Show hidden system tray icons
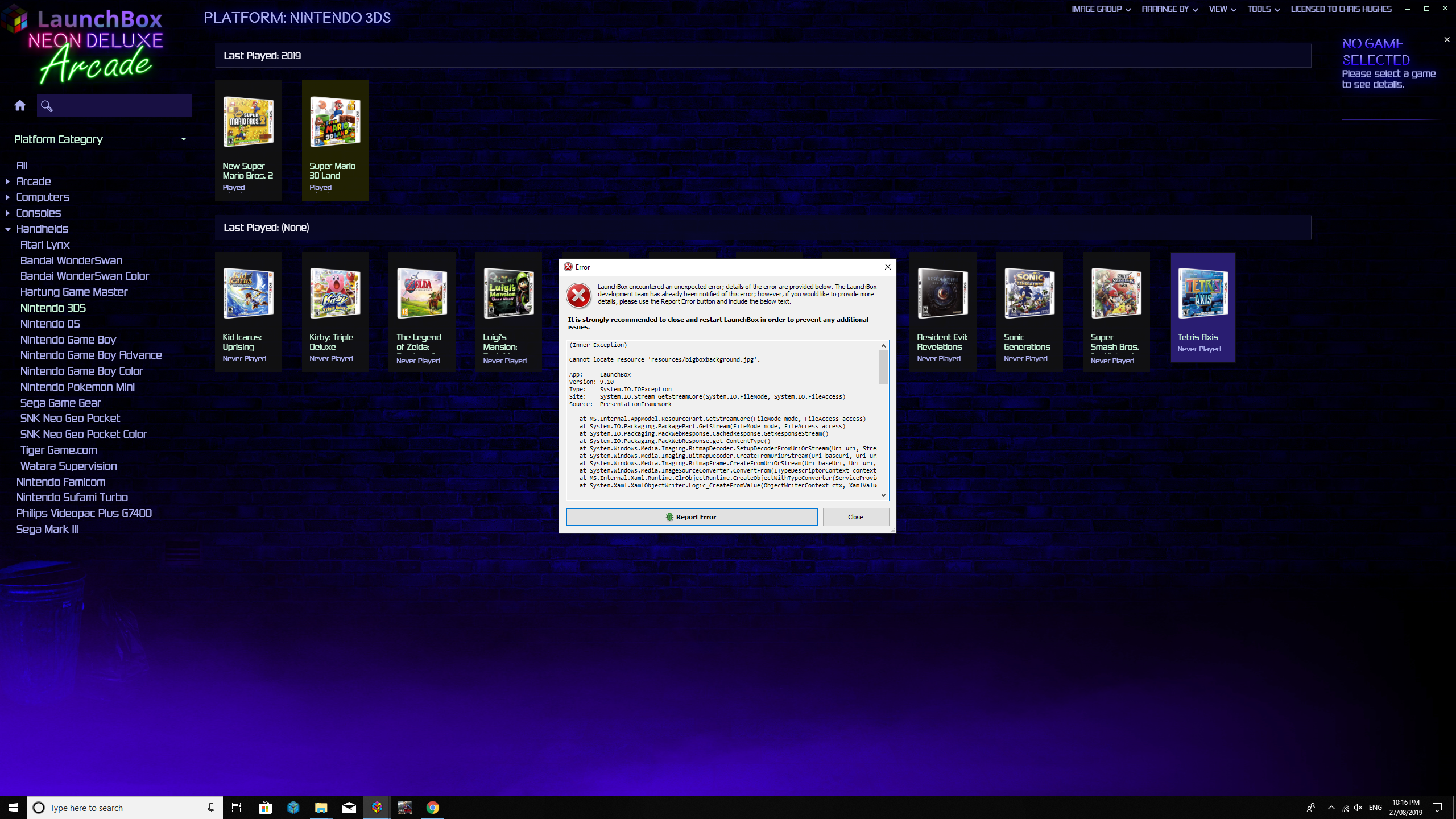This screenshot has width=1456, height=819. [x=1331, y=808]
